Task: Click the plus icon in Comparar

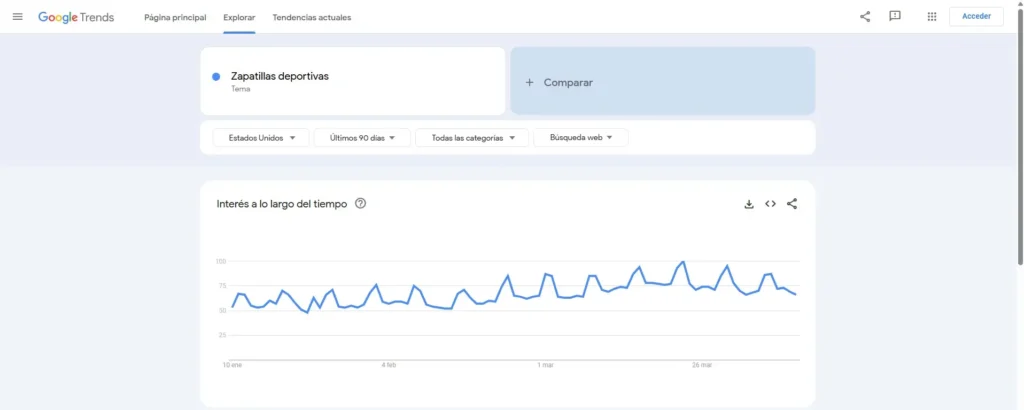Action: pyautogui.click(x=530, y=82)
